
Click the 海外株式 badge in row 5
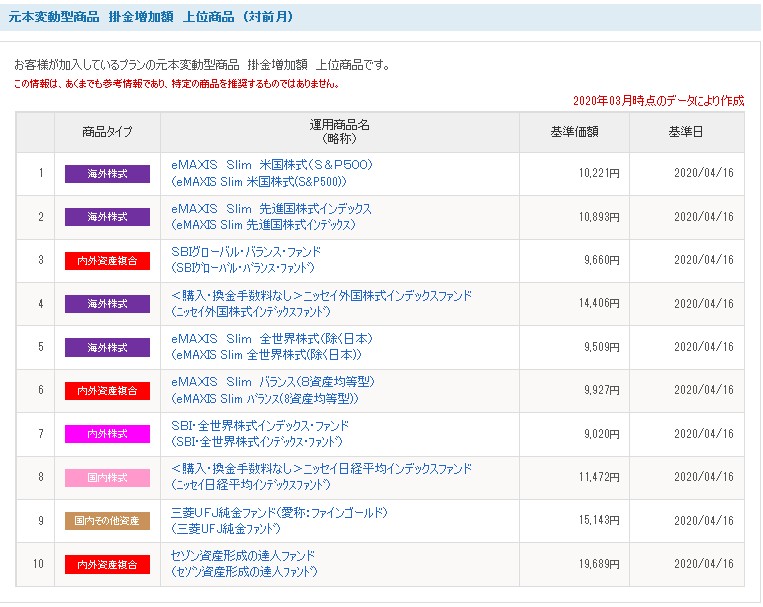click(x=107, y=347)
